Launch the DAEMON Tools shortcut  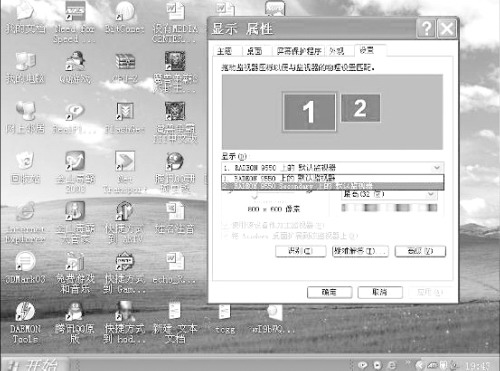(x=25, y=322)
